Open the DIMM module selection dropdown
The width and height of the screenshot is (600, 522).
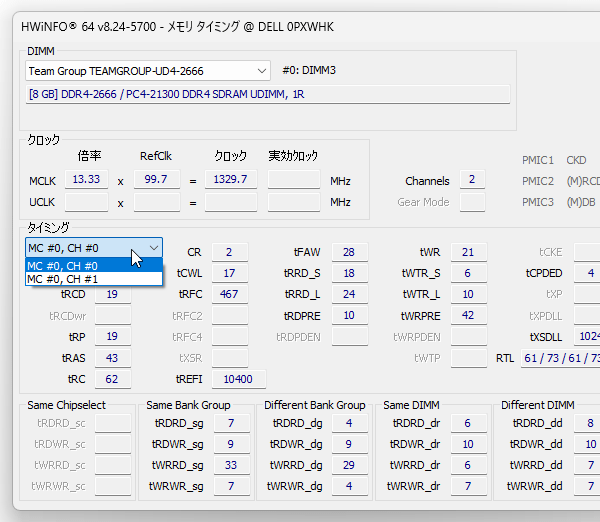pos(148,71)
